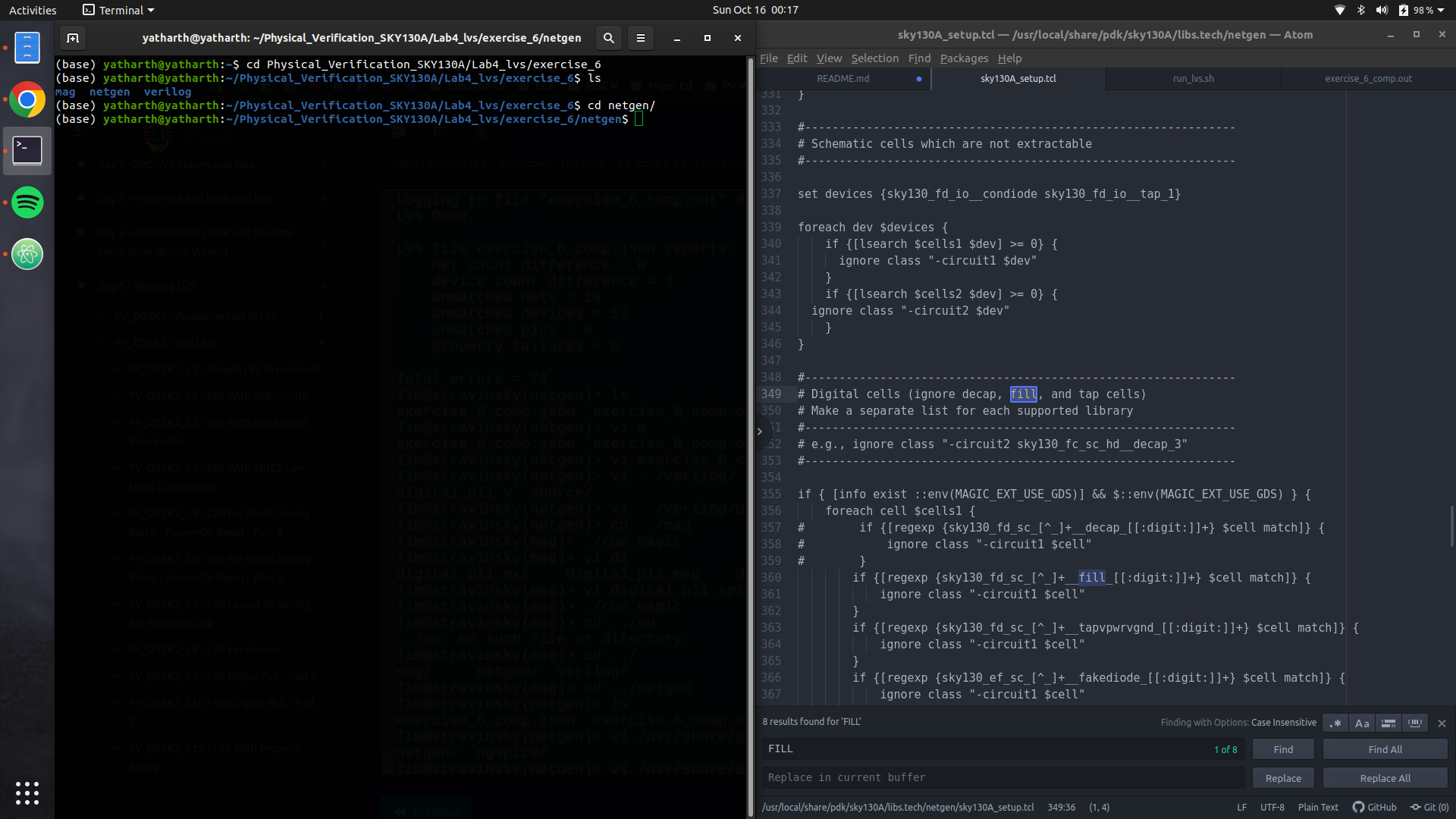Open Terminal app menu in top bar
The image size is (1456, 819).
coord(118,11)
